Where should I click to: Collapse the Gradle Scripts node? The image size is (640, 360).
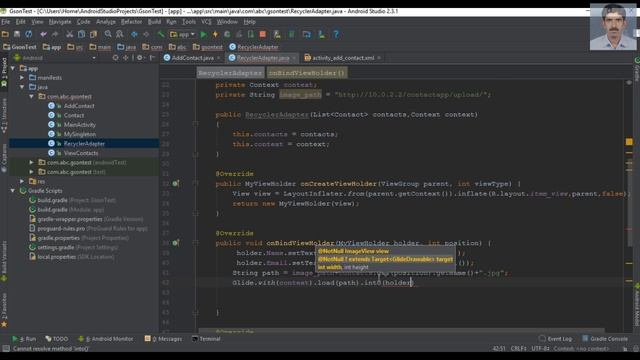(x=13, y=191)
